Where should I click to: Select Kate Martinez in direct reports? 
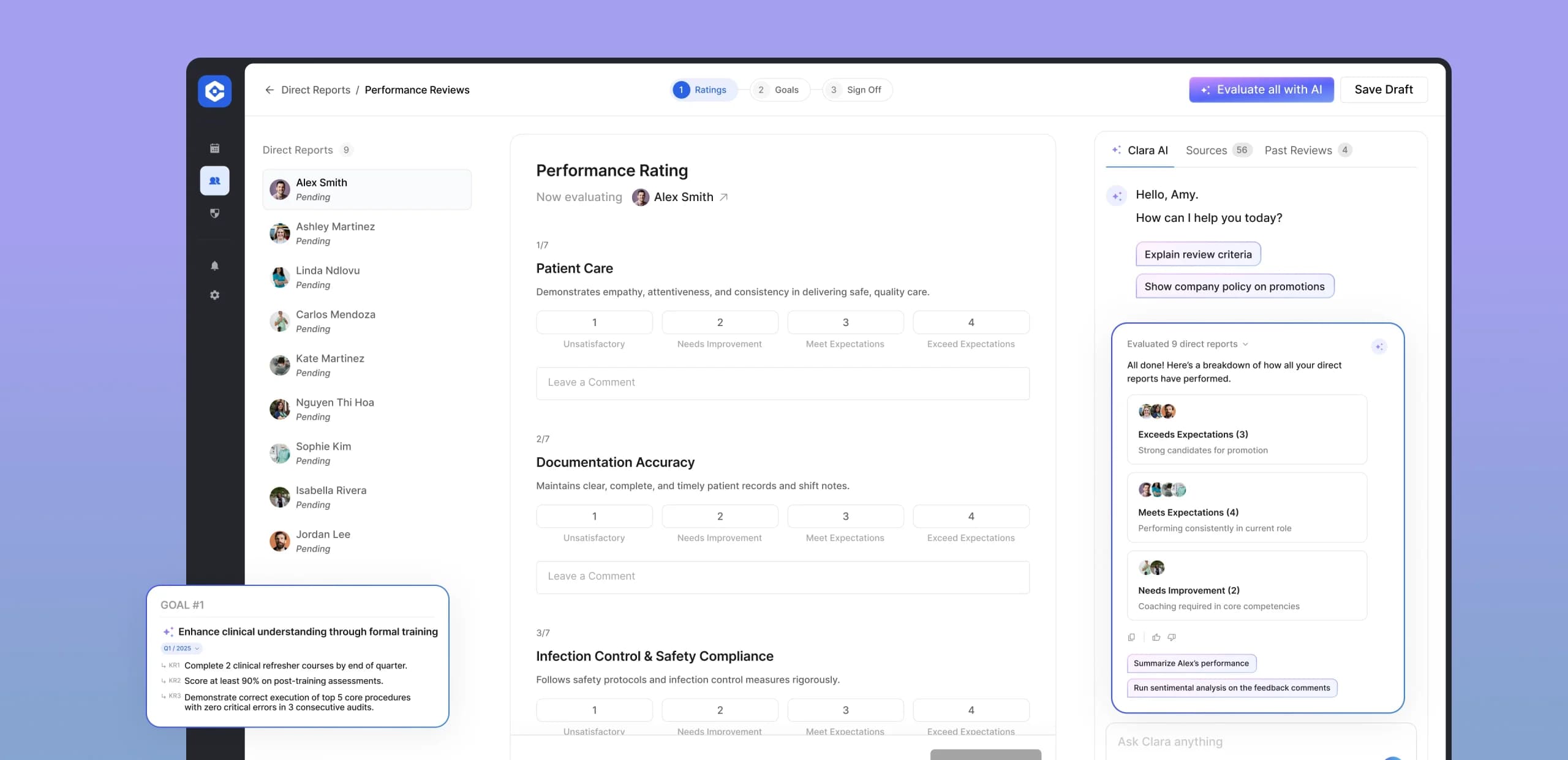(367, 365)
